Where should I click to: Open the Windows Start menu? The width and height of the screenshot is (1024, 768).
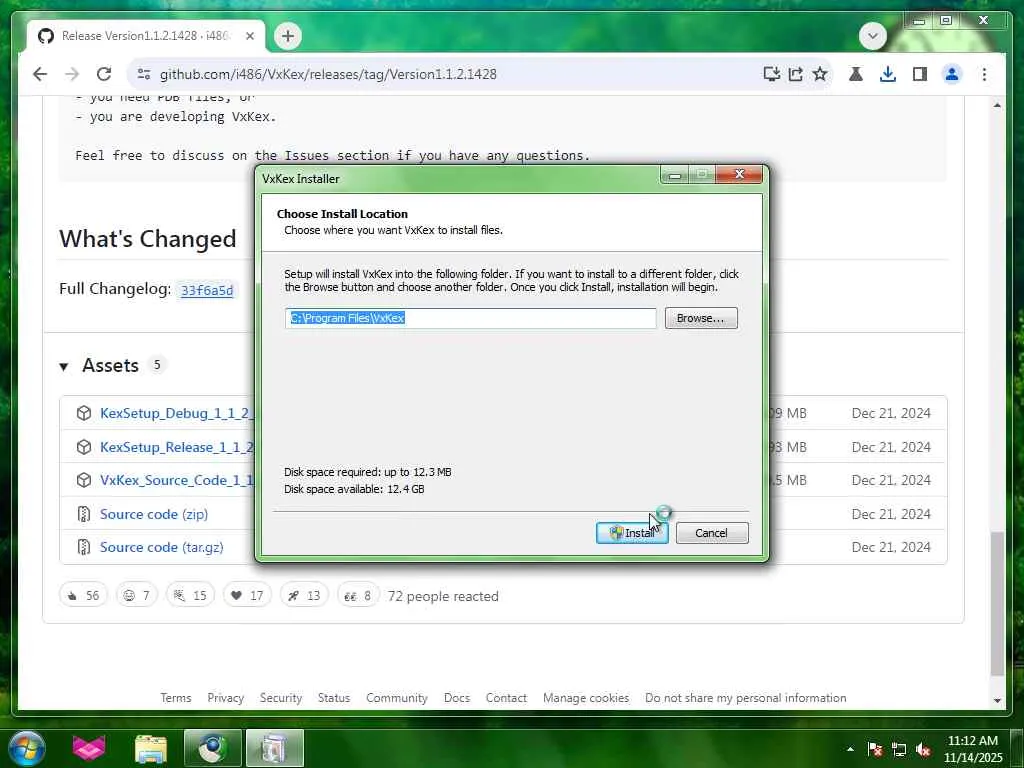(x=27, y=748)
